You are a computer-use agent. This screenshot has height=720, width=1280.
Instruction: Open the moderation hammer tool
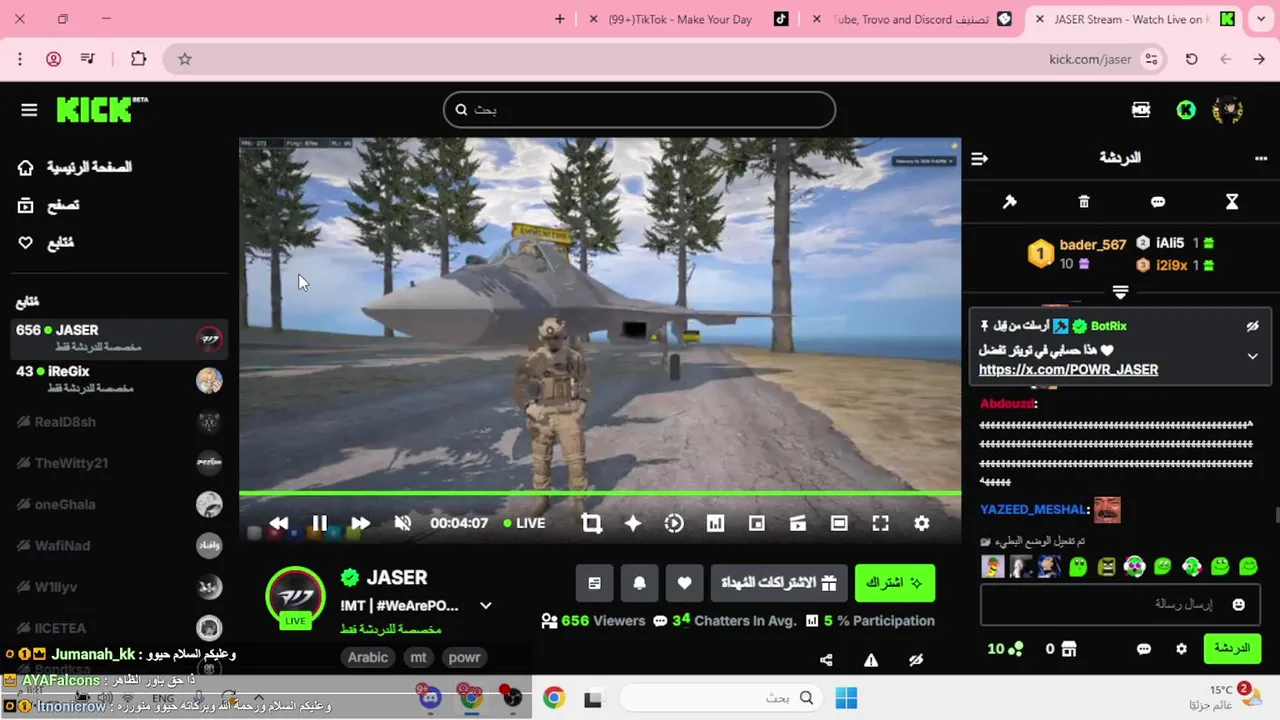coord(1010,202)
